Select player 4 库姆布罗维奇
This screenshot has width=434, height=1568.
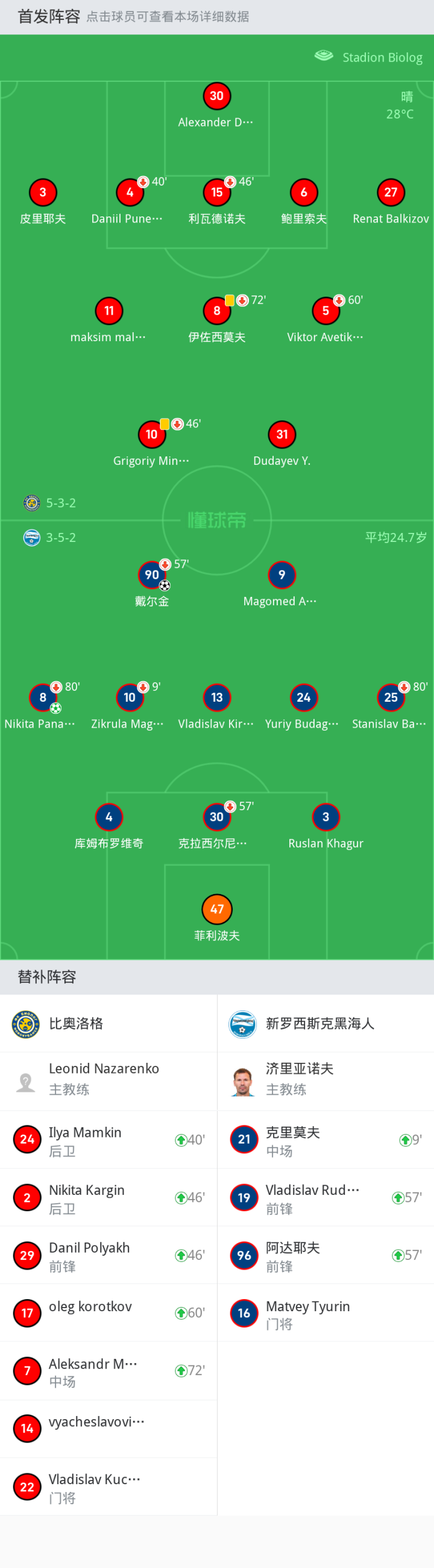pyautogui.click(x=109, y=817)
